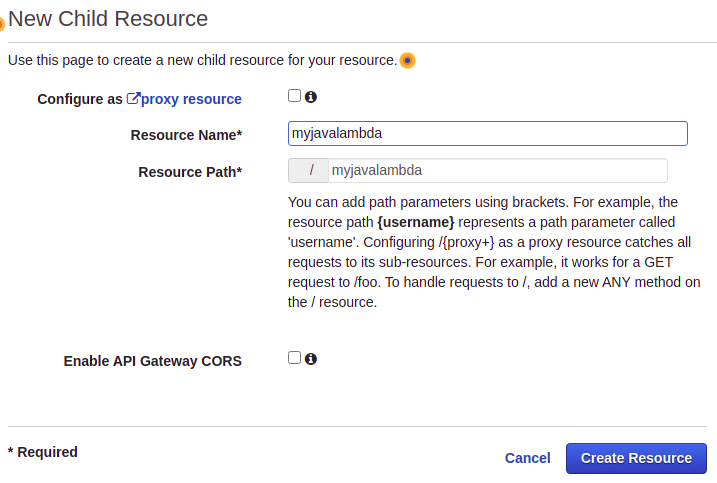Viewport: 717px width, 483px height.
Task: Click info icon beside proxy resource checkbox
Action: pos(311,97)
